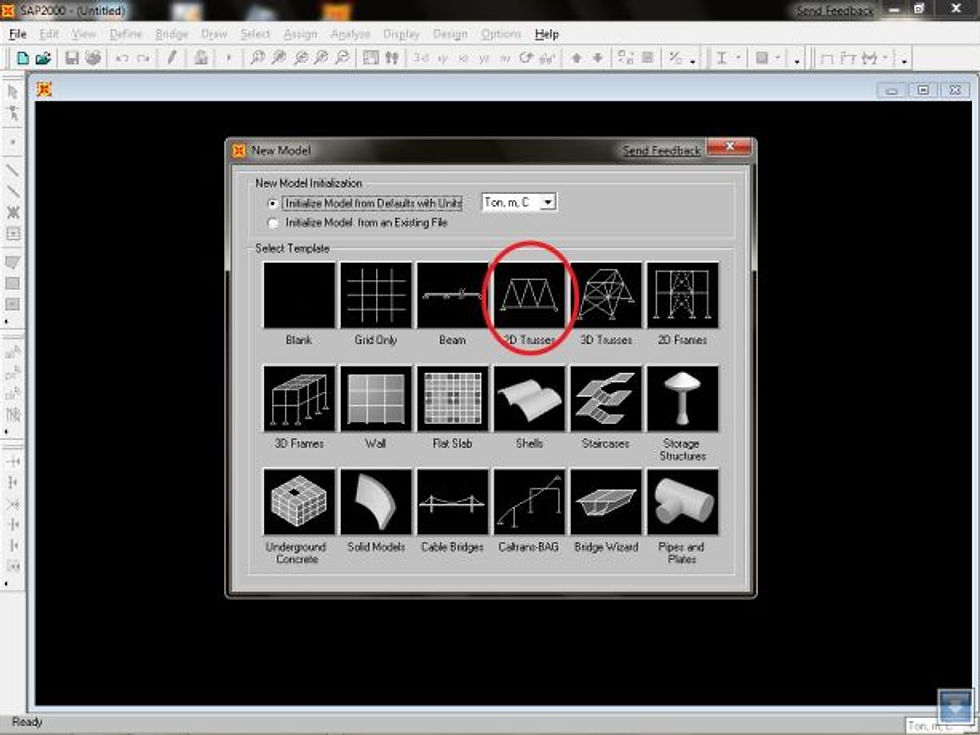Click the pencil Refresh Window icon
Viewport: 980px width, 735px height.
tap(172, 58)
